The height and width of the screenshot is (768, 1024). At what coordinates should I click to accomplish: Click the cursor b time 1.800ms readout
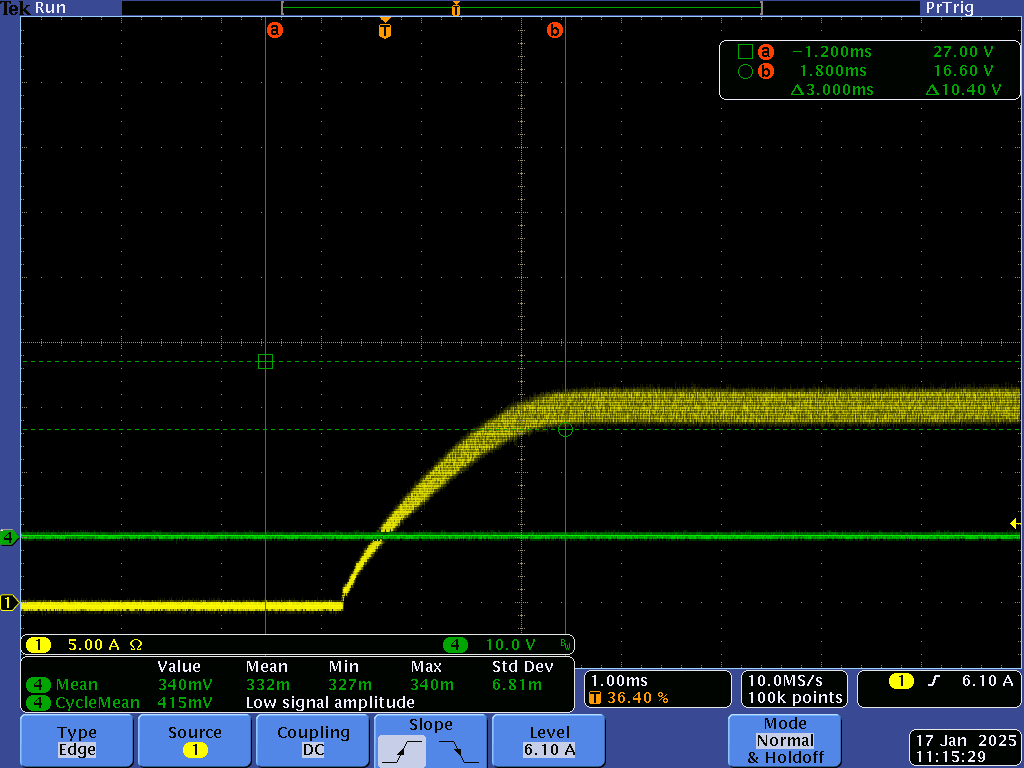(x=833, y=71)
